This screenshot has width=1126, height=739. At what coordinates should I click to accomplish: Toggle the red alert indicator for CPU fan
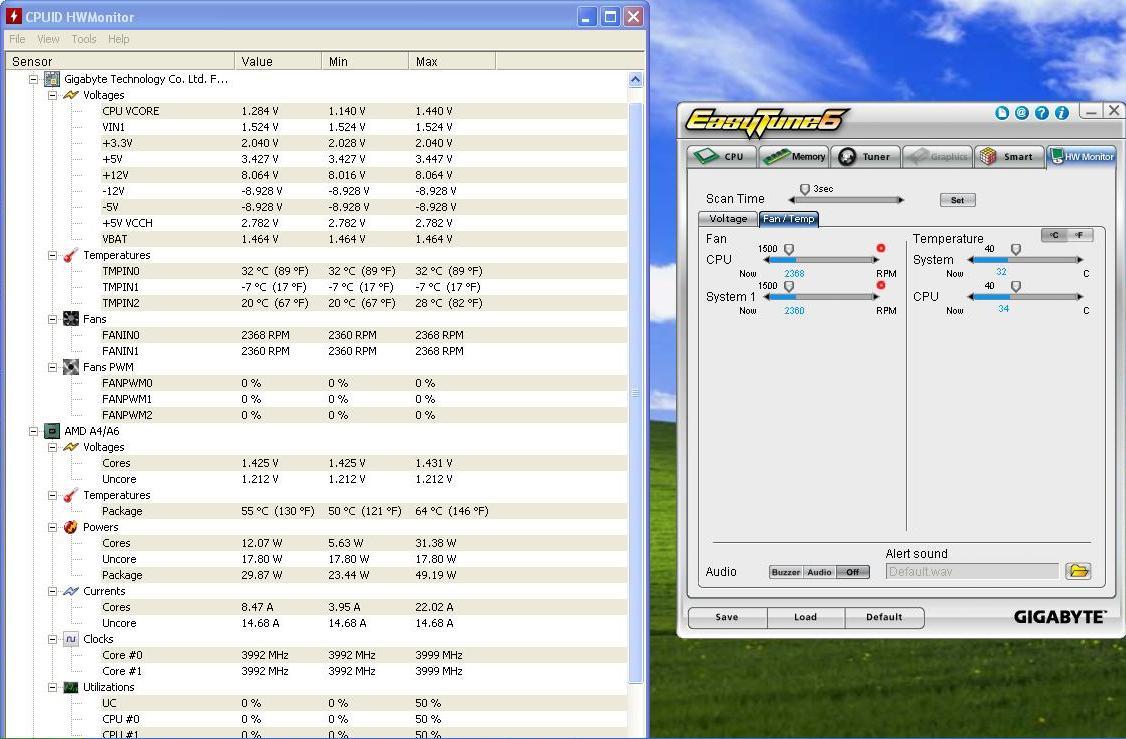(881, 248)
